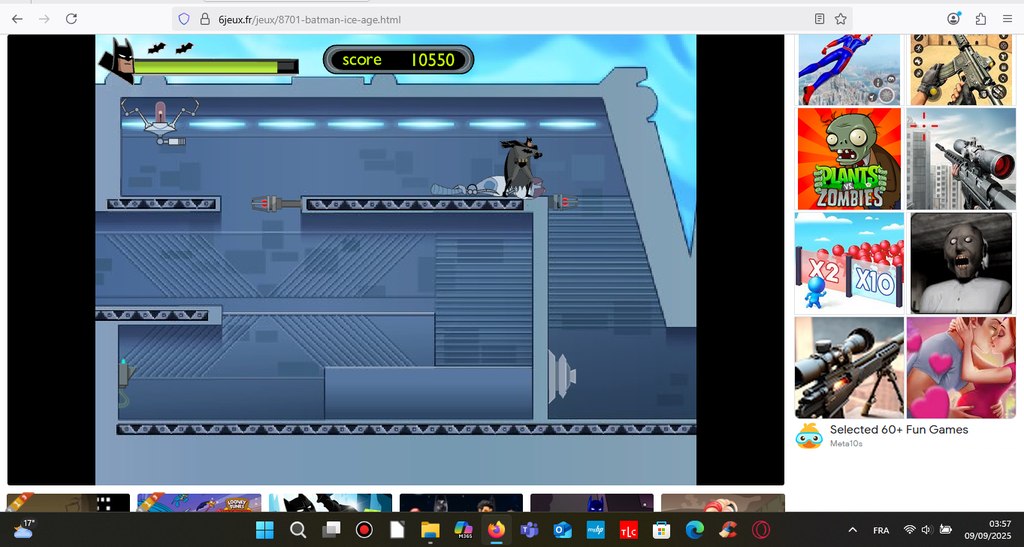This screenshot has height=547, width=1024.
Task: Open the tracking protection shield panel
Action: pos(184,19)
